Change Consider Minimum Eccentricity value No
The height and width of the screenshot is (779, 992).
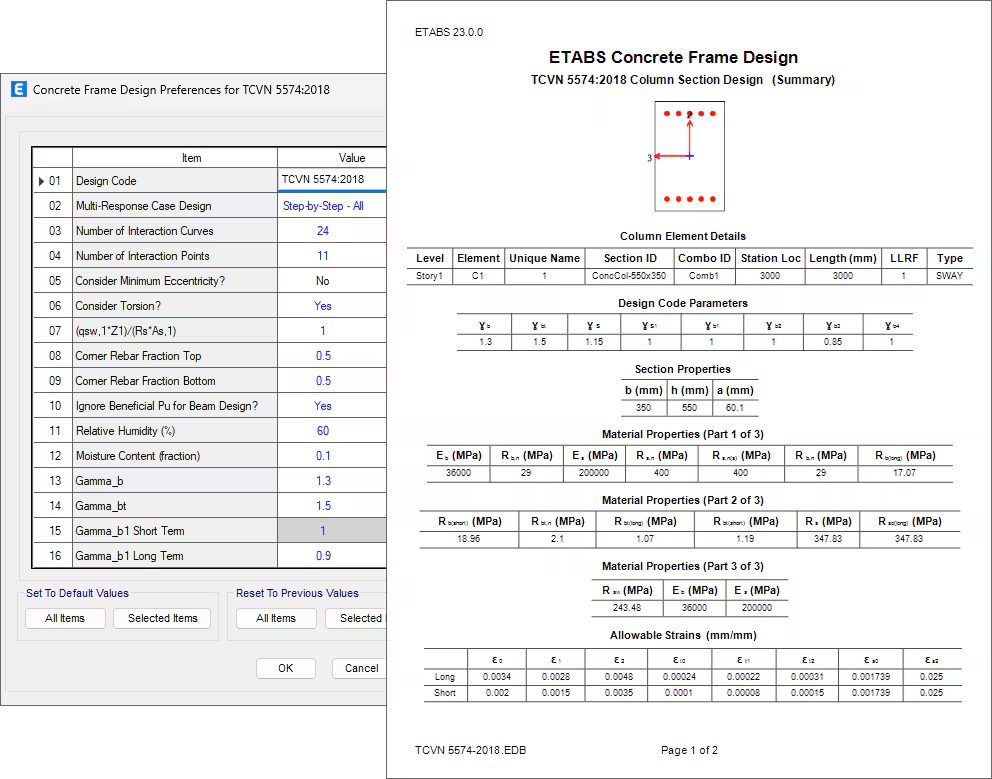(x=323, y=281)
